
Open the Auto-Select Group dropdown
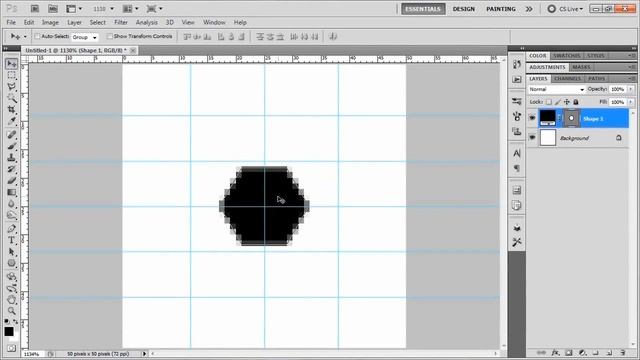point(84,37)
